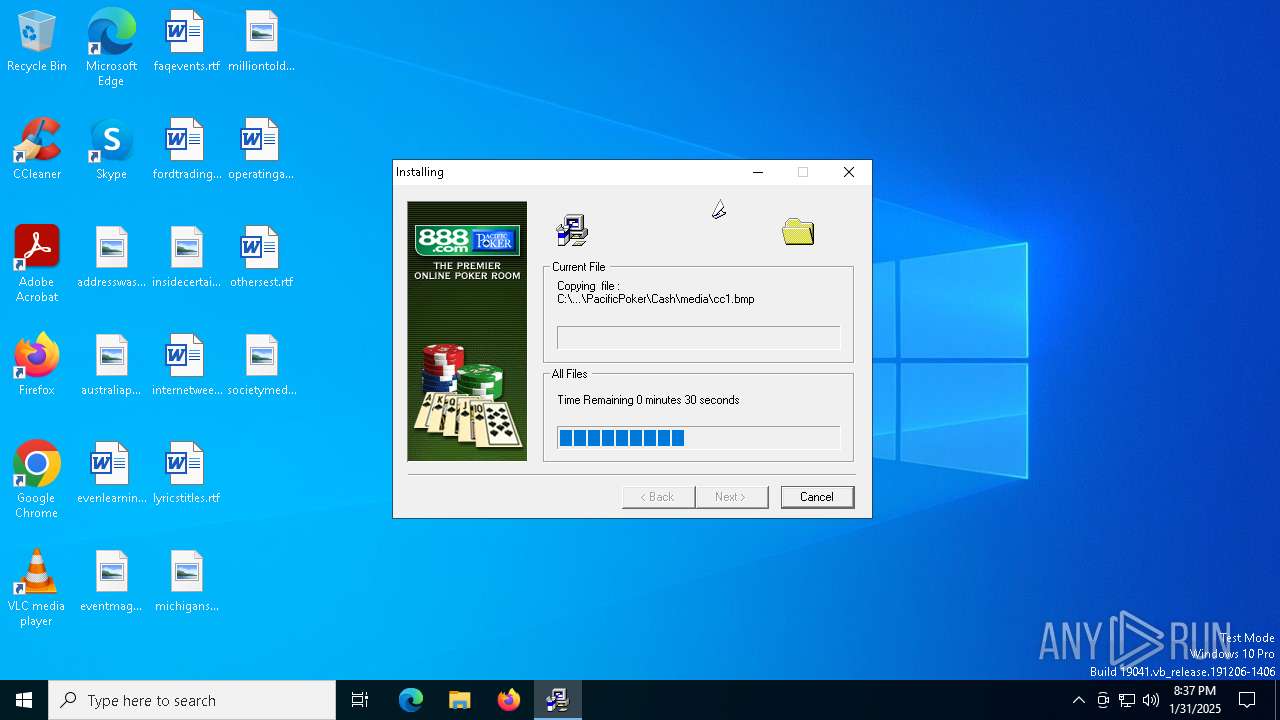
Task: Show hidden system tray icons
Action: click(x=1078, y=700)
